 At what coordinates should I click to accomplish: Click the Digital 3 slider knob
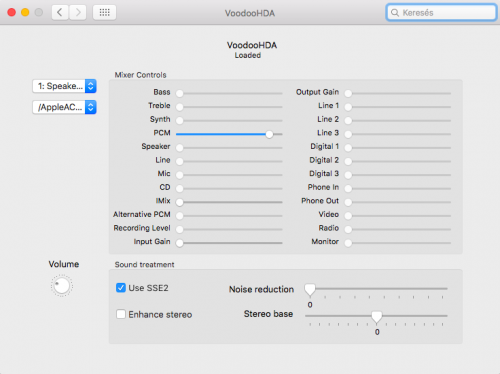click(348, 175)
